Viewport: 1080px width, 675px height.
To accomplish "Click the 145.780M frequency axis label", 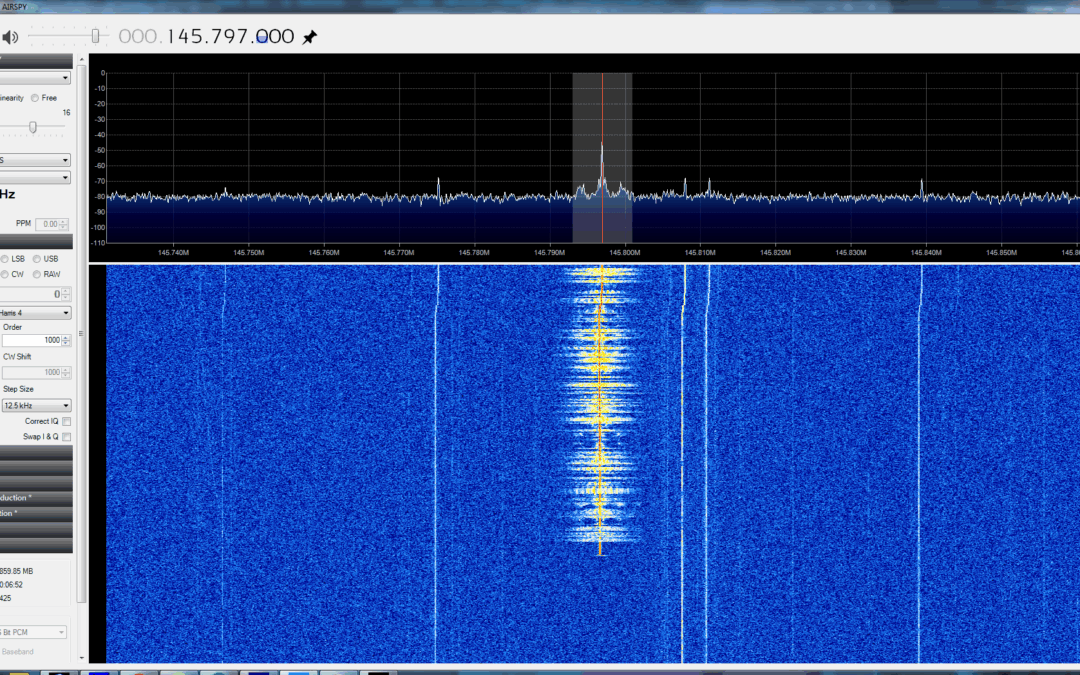I will pos(475,253).
